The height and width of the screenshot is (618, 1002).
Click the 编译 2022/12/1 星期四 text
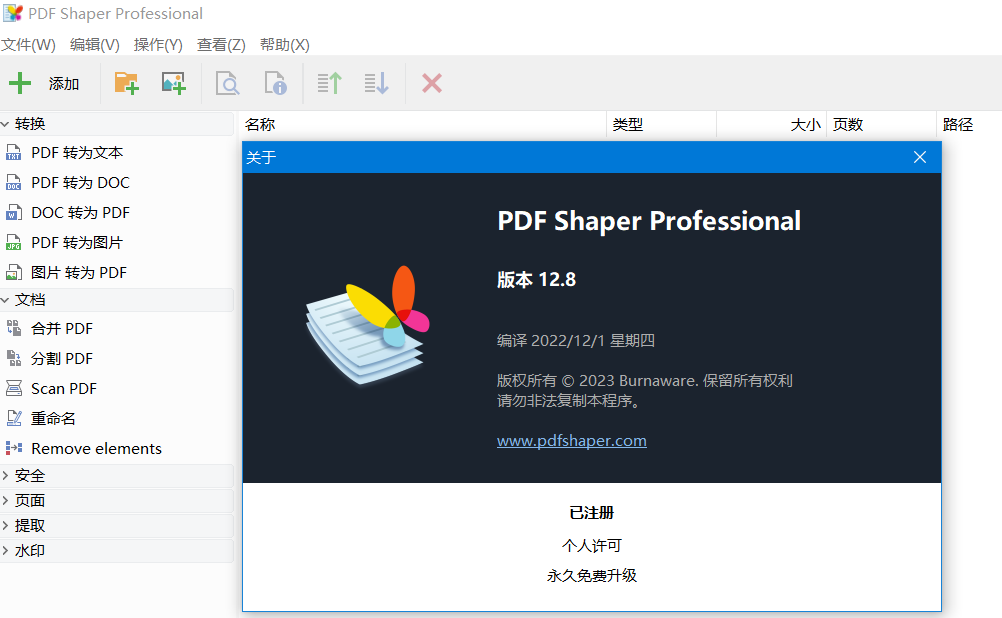point(576,341)
